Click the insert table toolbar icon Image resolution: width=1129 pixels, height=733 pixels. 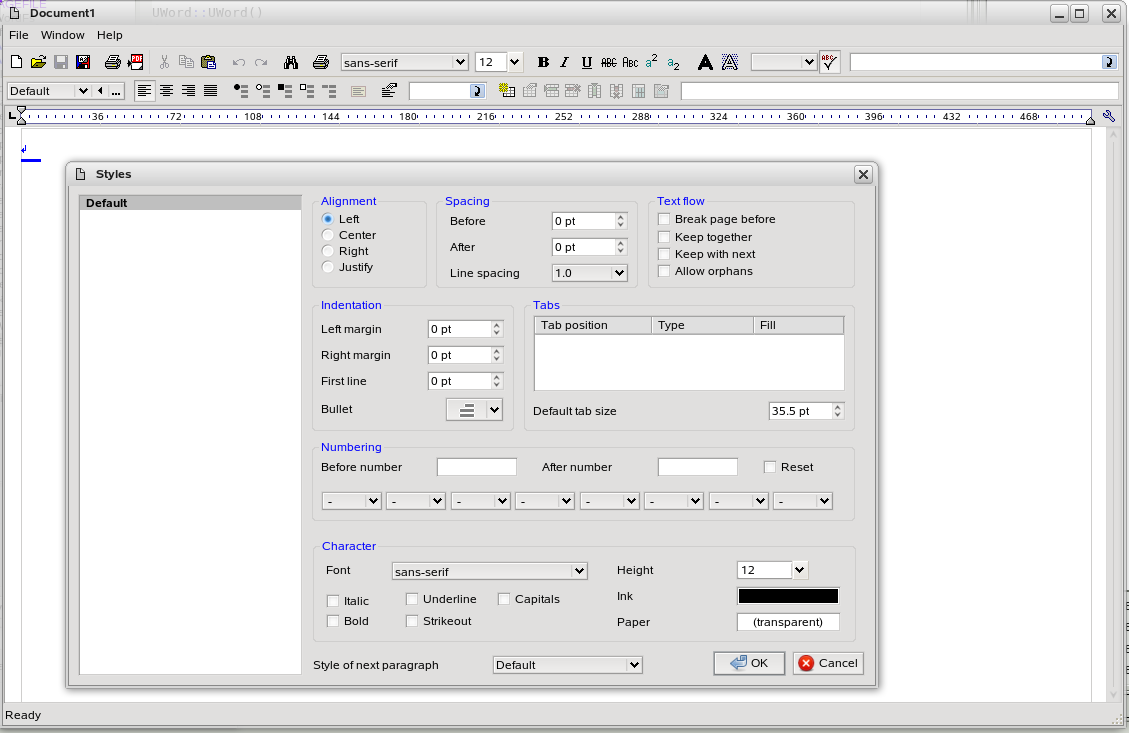click(507, 91)
